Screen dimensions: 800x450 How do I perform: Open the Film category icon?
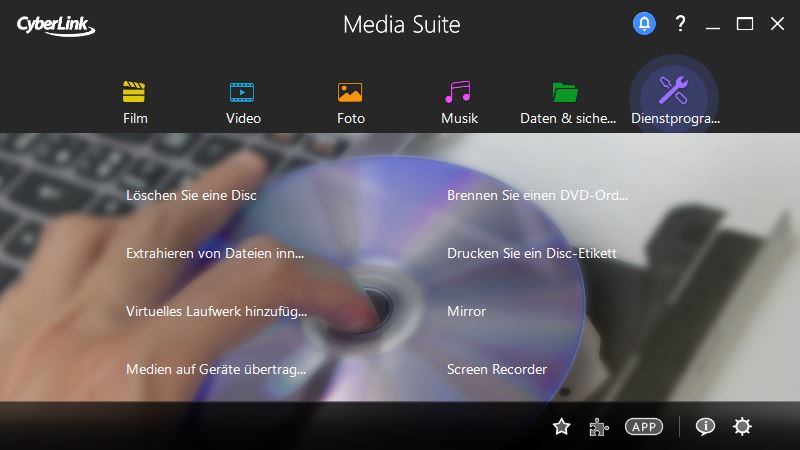click(135, 93)
